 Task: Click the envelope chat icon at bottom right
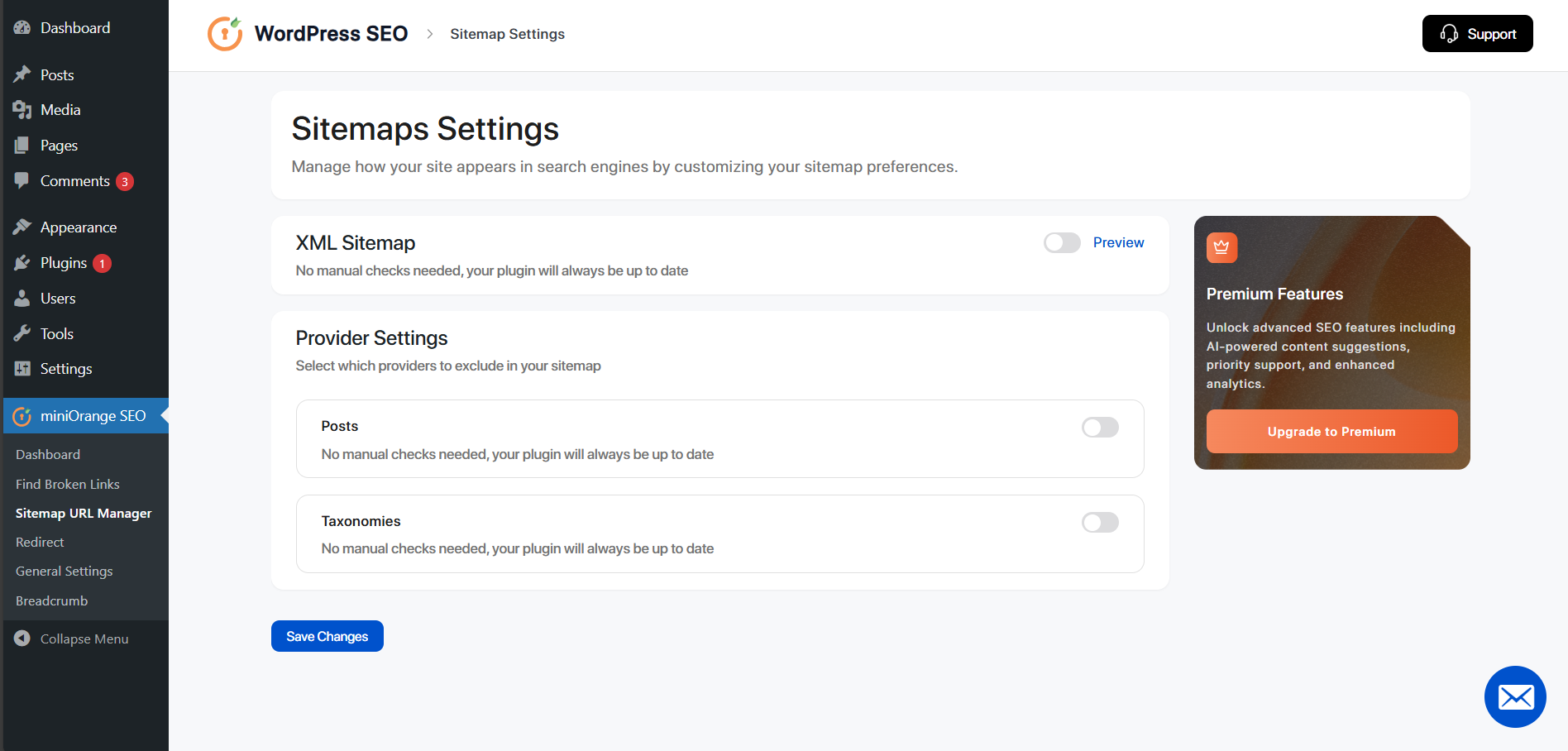coord(1515,697)
